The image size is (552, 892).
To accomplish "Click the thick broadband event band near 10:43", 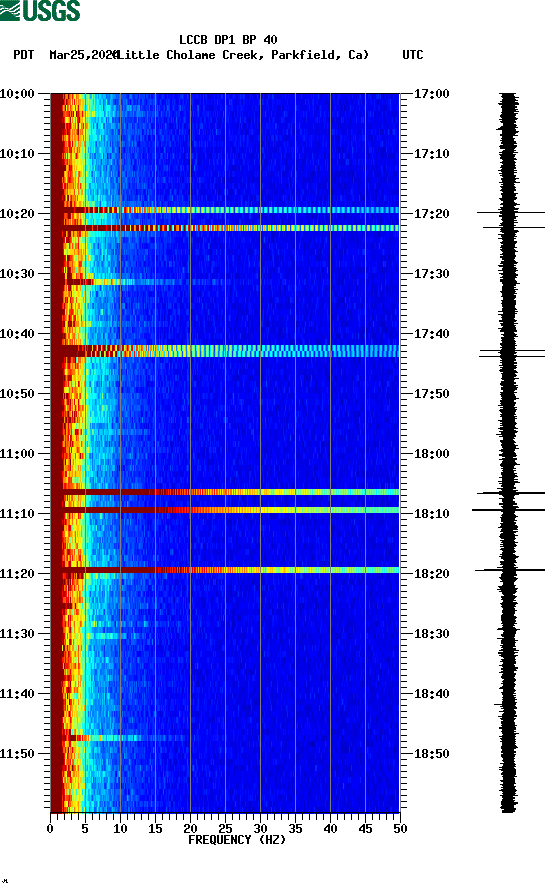I will [x=225, y=351].
